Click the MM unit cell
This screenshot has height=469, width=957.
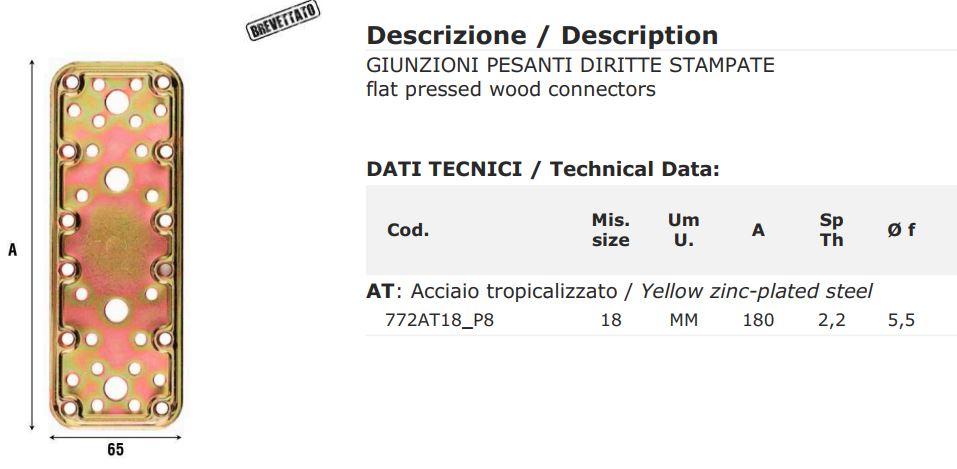(x=683, y=321)
